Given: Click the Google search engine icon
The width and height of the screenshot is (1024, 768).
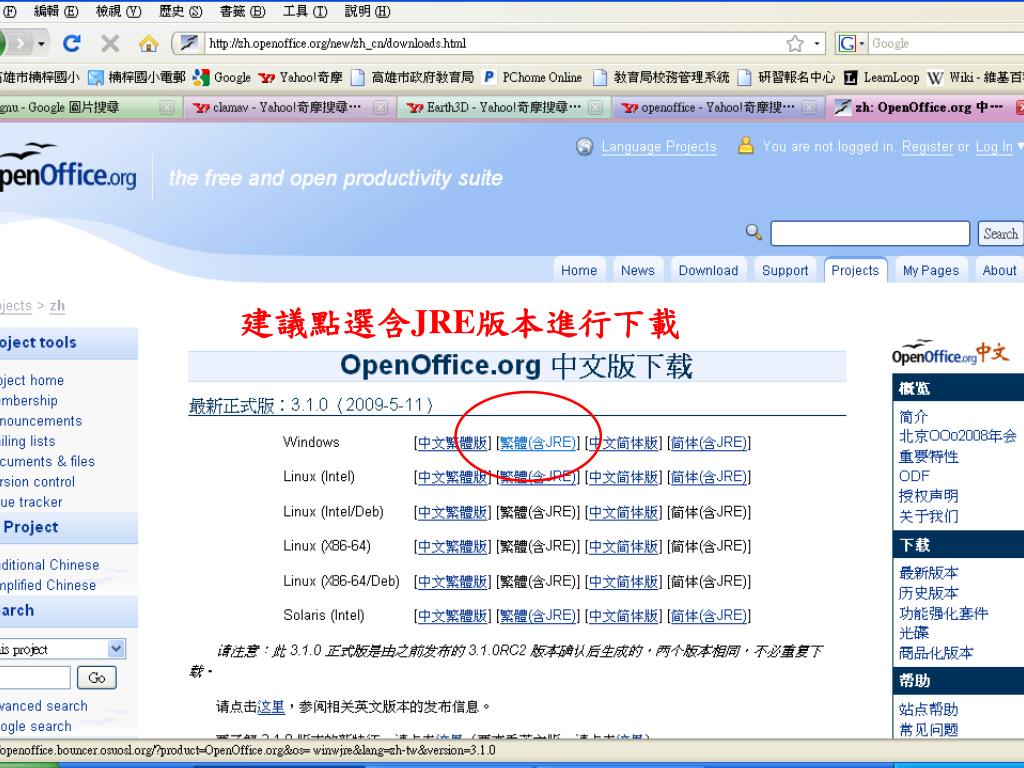Looking at the screenshot, I should tap(847, 44).
